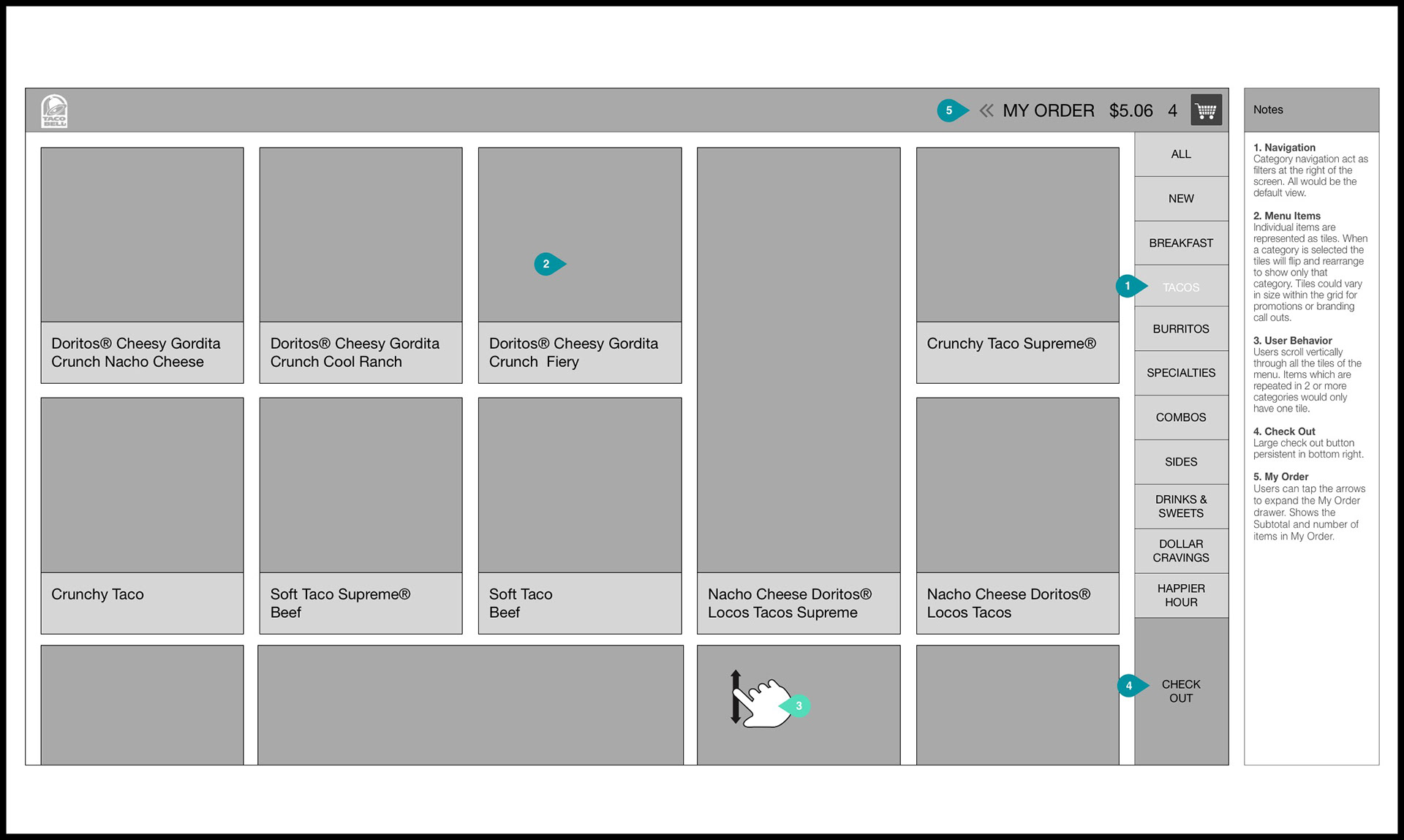Screen dimensions: 1404x840
Task: Expand My Order drawer with double arrows
Action: pos(986,111)
